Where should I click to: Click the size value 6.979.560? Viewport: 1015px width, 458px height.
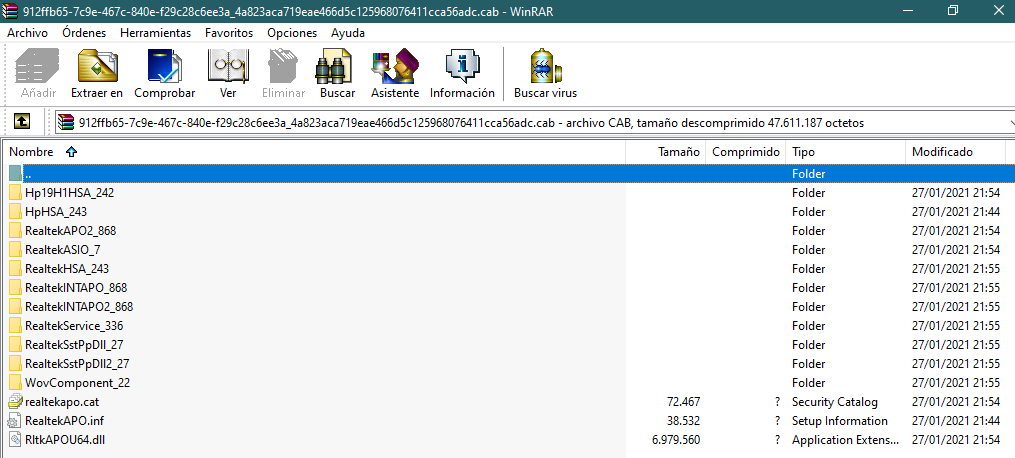(676, 440)
